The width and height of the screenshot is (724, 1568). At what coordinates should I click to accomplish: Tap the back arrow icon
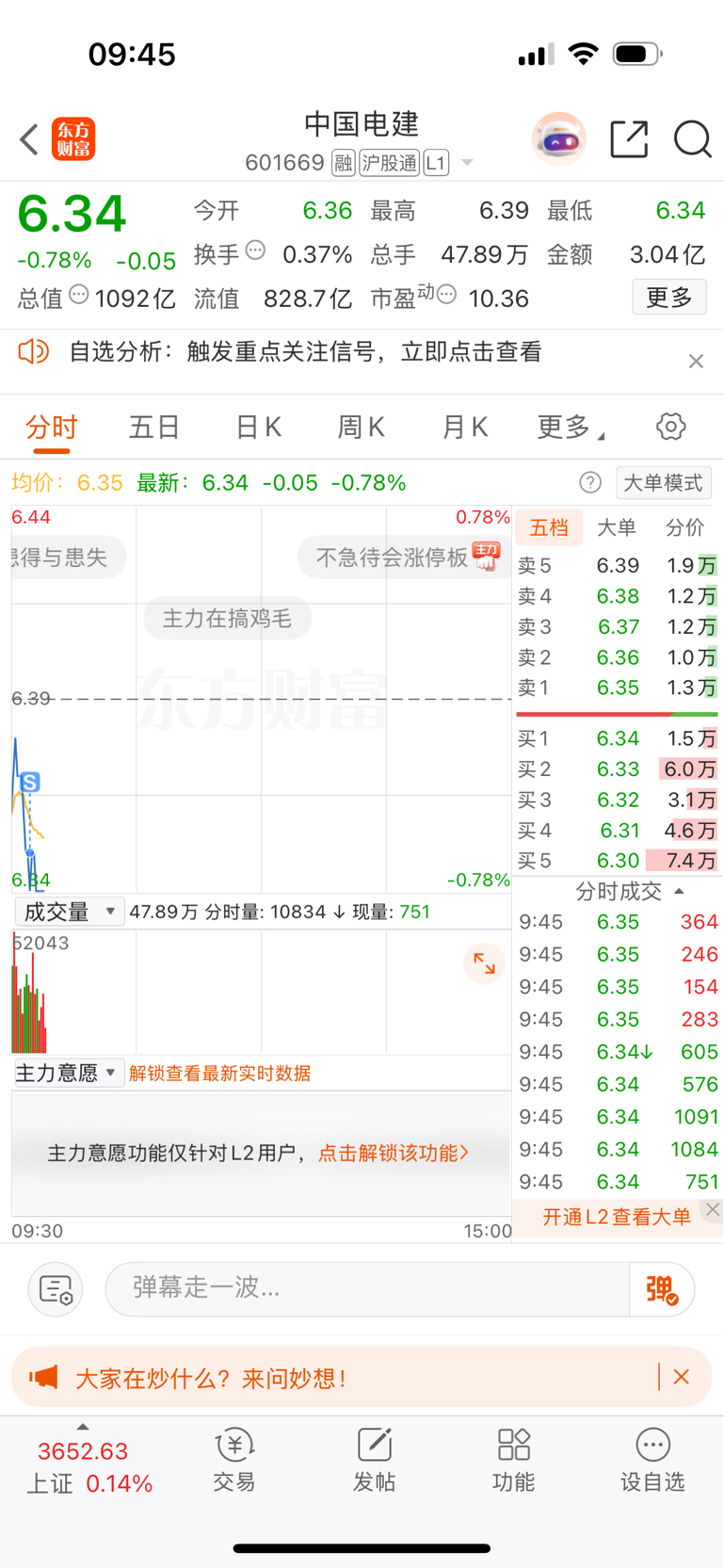coord(29,139)
